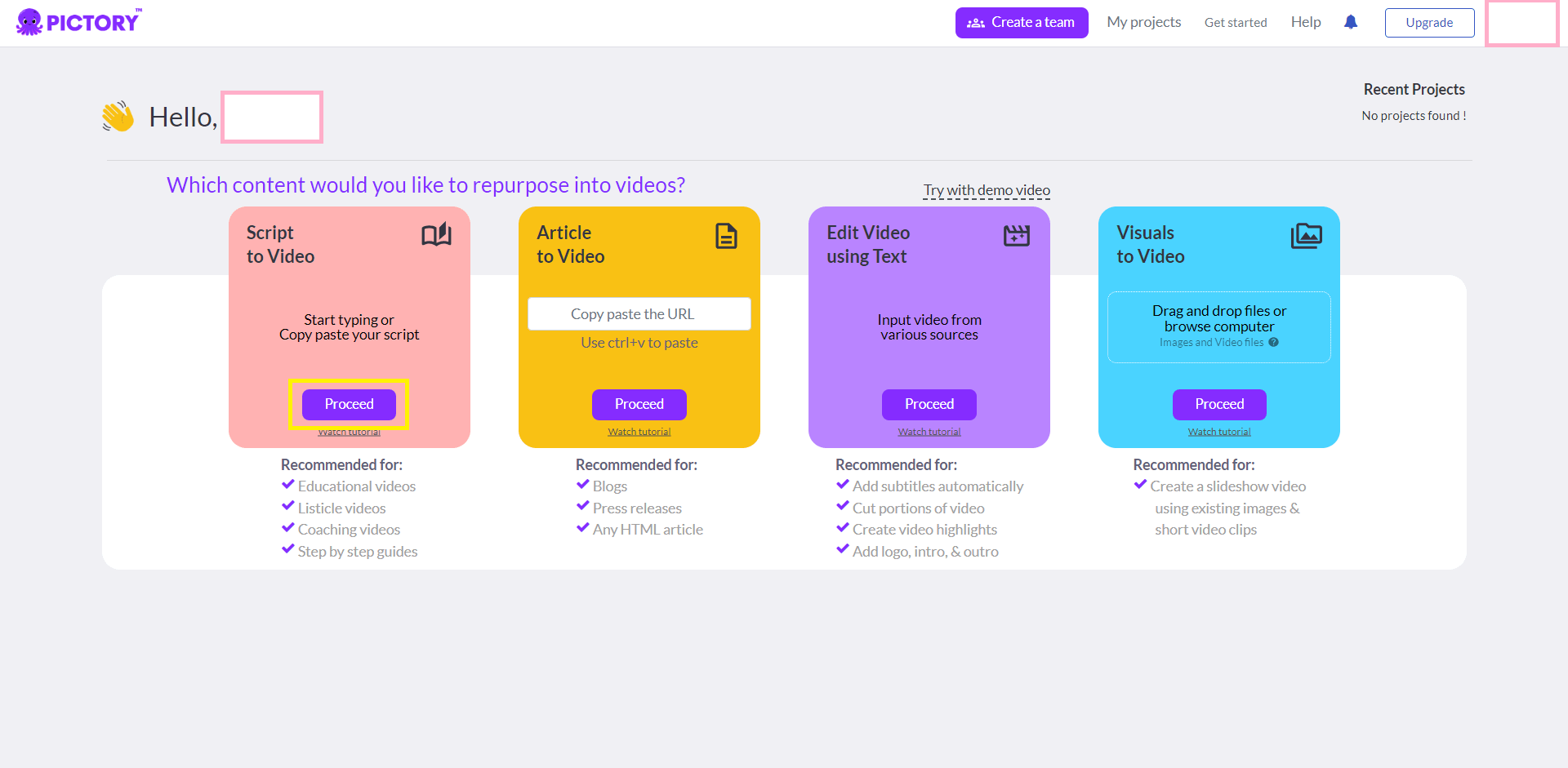Open My projects
The image size is (1568, 768).
coord(1143,22)
